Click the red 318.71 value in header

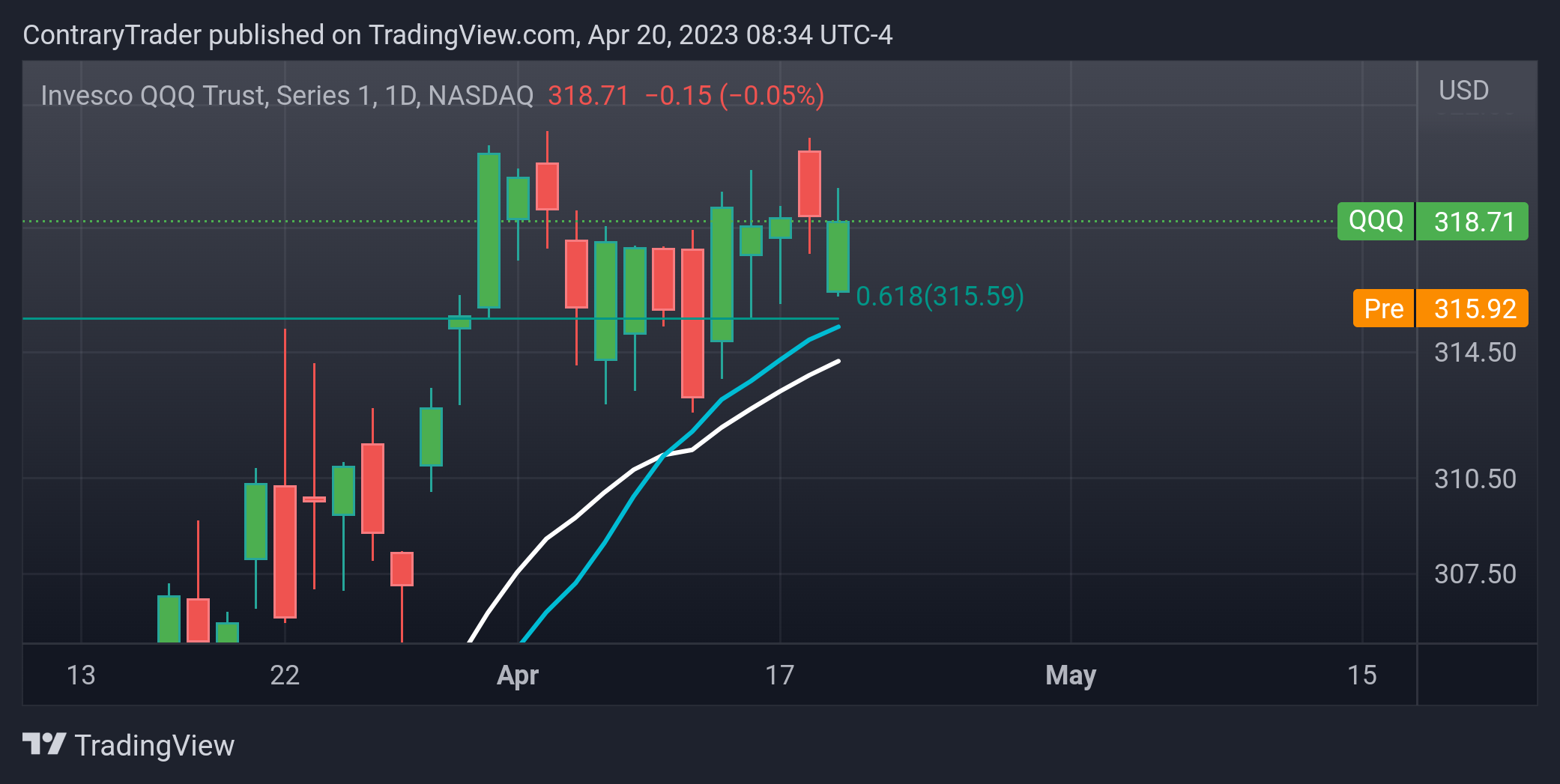(588, 96)
